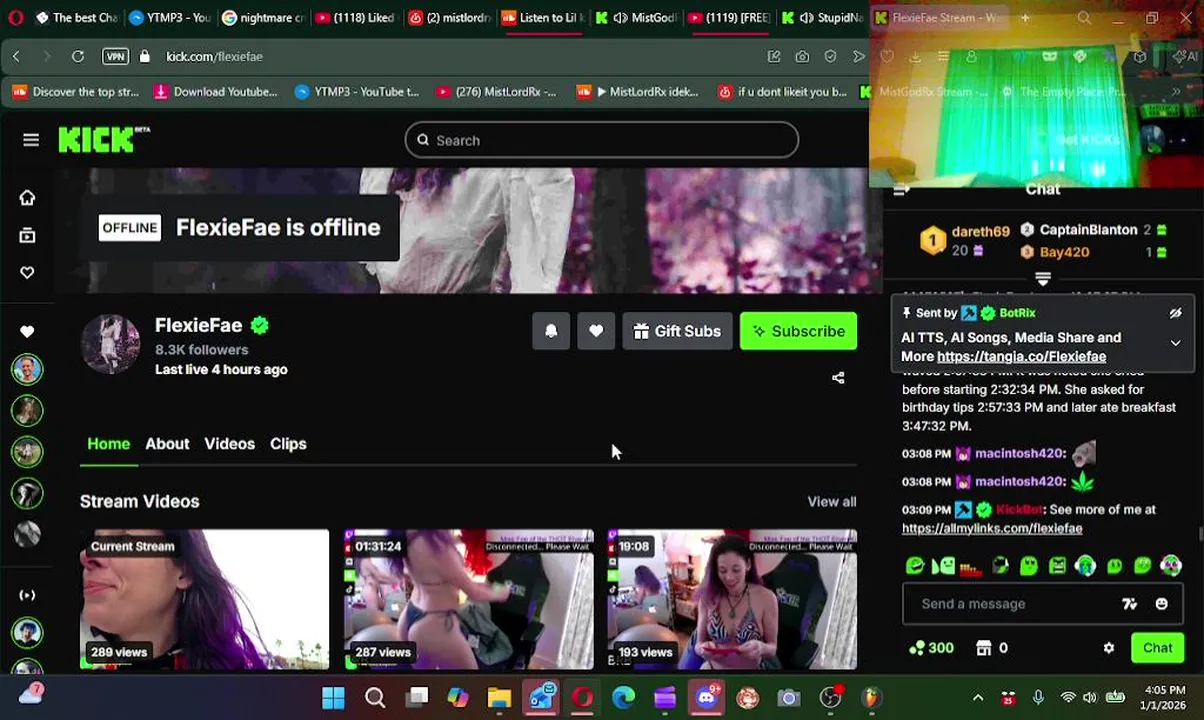Toggle notification bell for FlexieFae
The image size is (1204, 720).
click(551, 331)
